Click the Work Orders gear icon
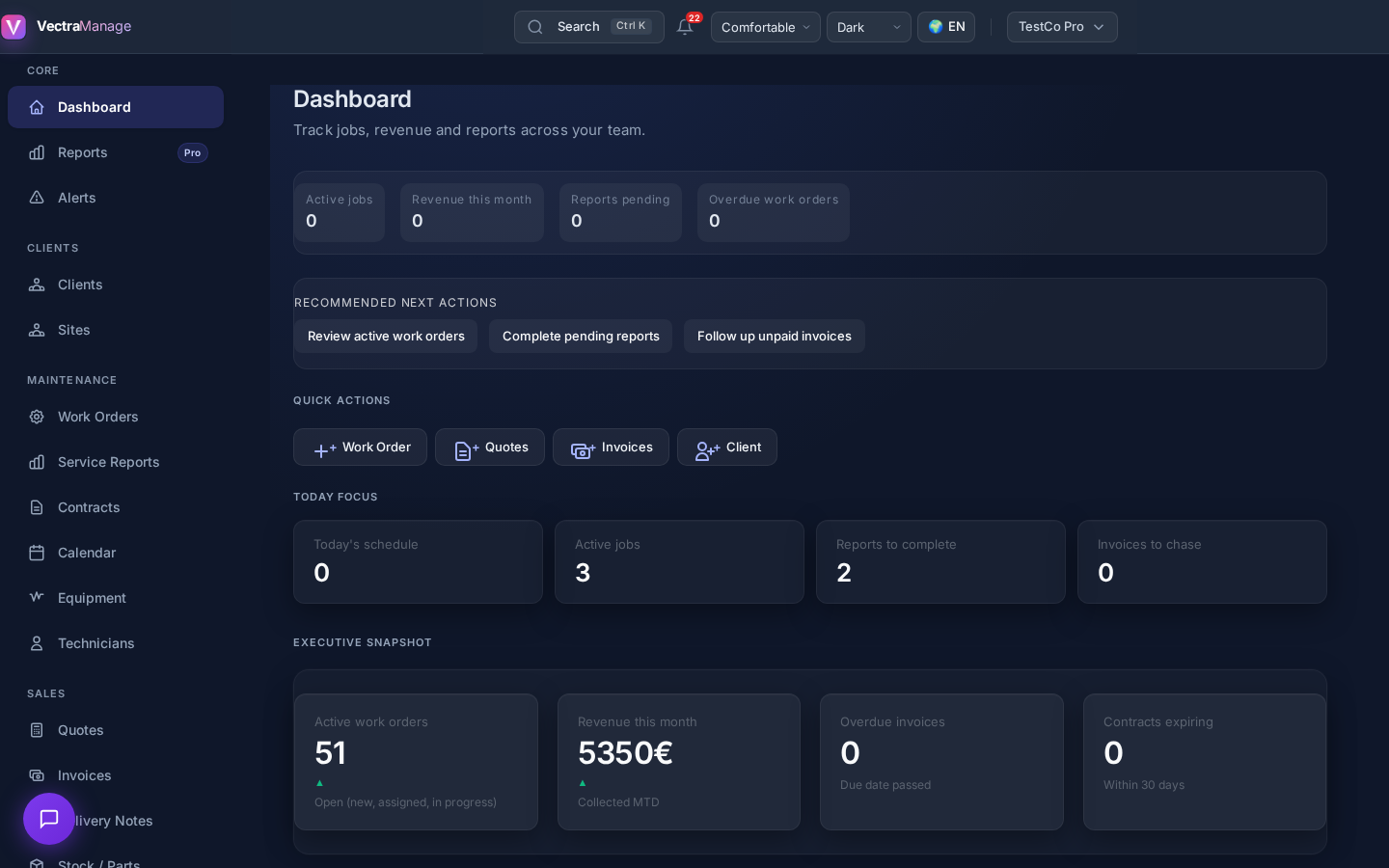 click(37, 417)
